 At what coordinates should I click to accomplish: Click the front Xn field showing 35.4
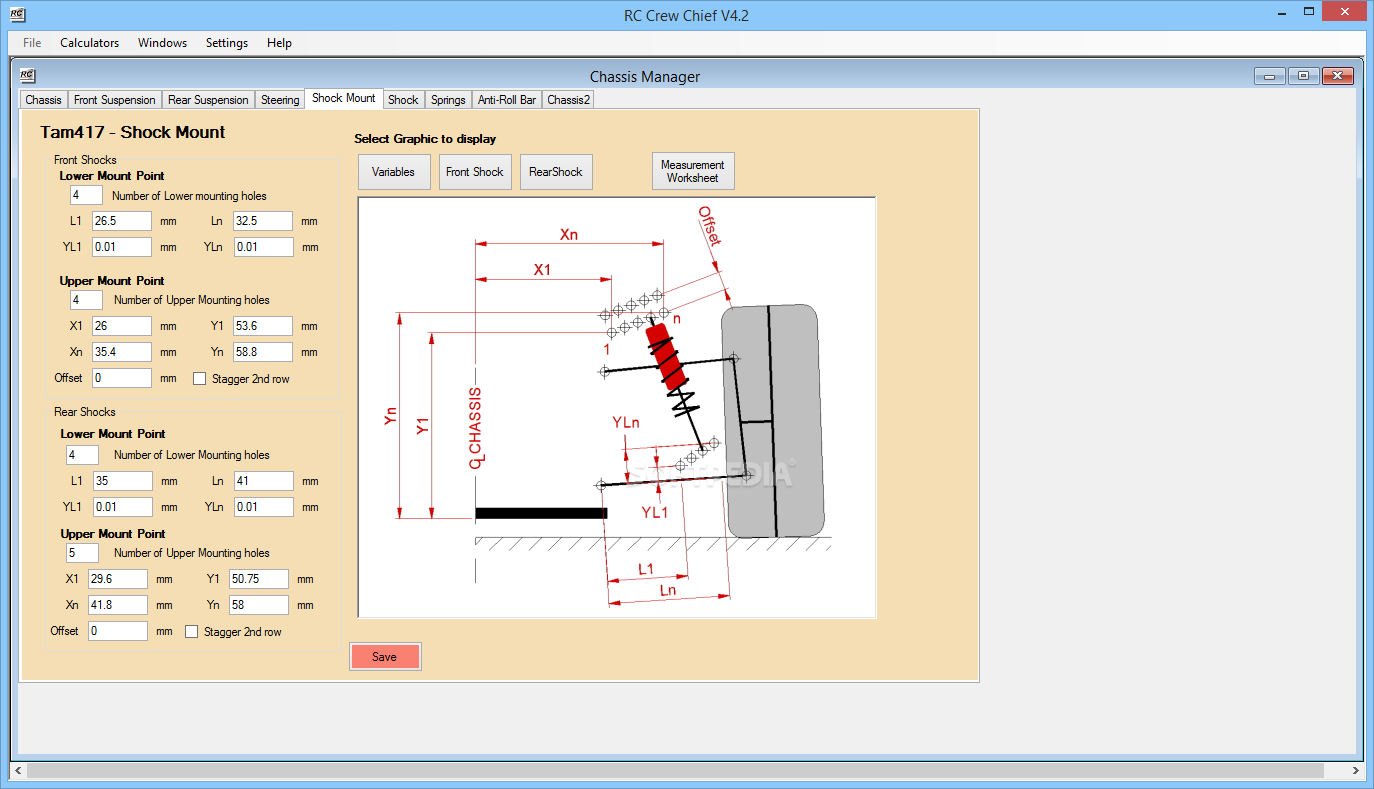pyautogui.click(x=122, y=352)
